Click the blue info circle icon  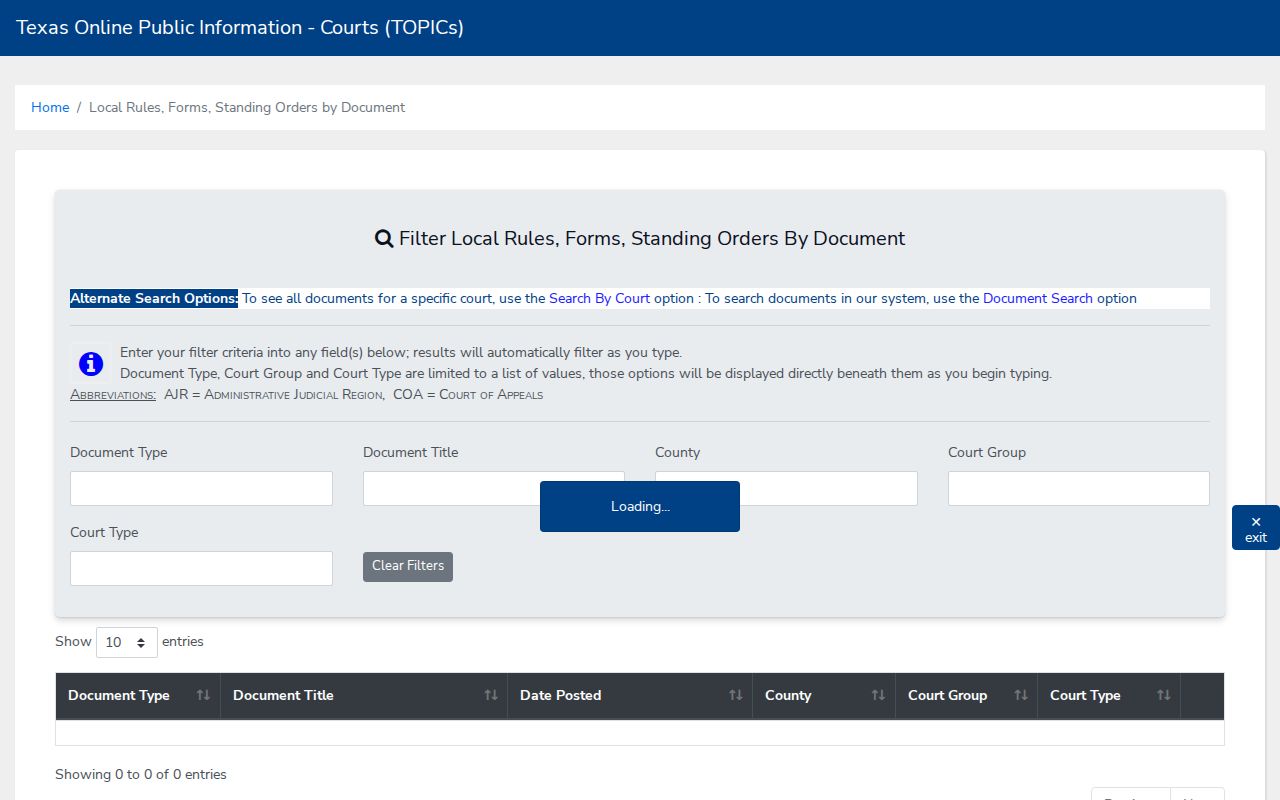[91, 364]
